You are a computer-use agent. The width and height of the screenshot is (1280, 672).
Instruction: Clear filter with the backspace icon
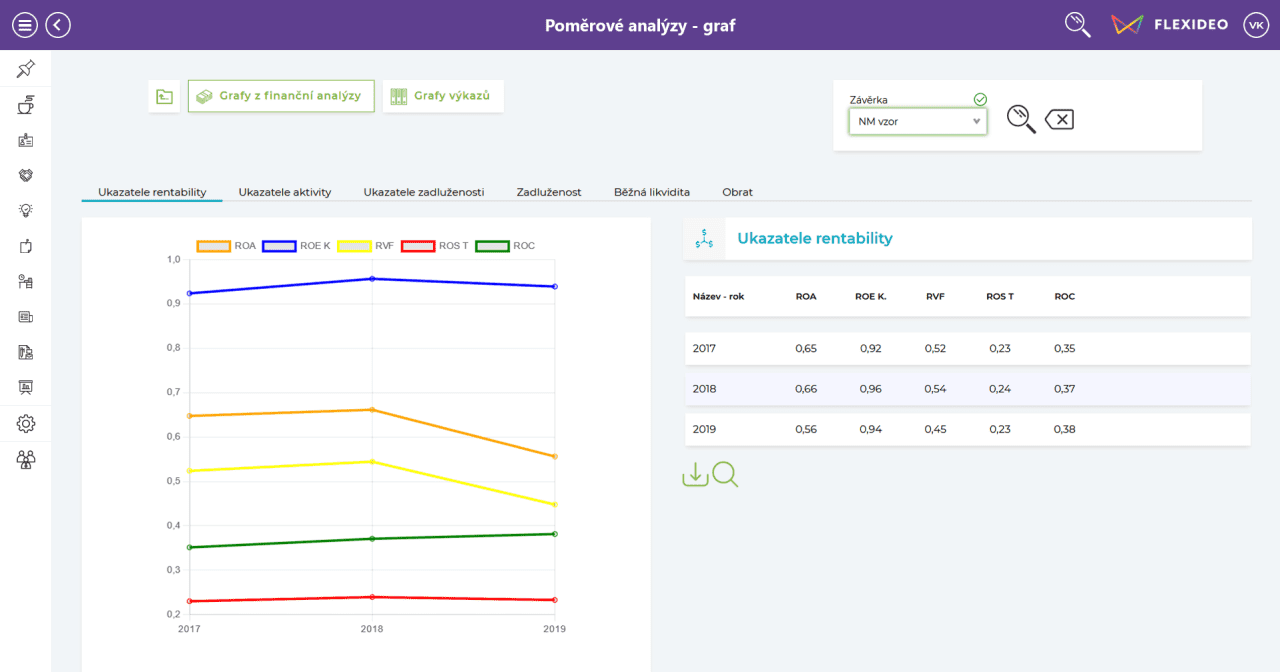click(1059, 120)
